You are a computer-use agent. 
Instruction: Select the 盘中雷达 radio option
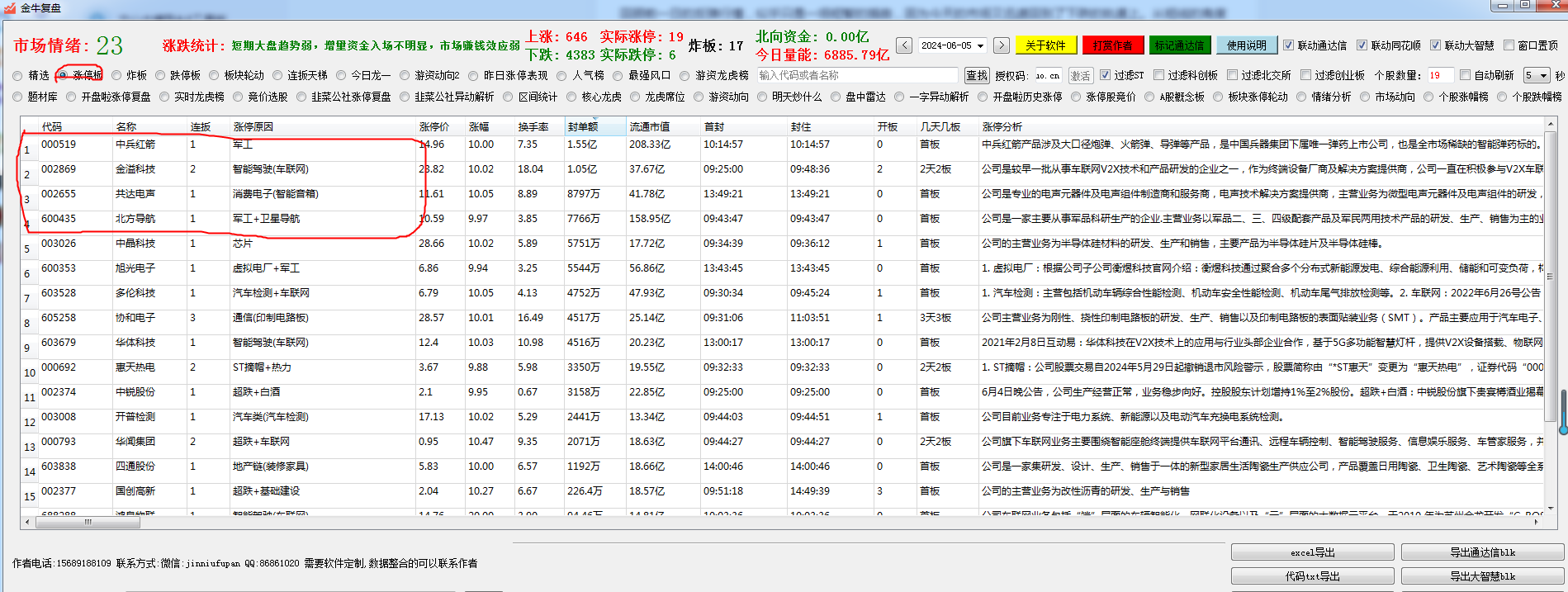(836, 97)
